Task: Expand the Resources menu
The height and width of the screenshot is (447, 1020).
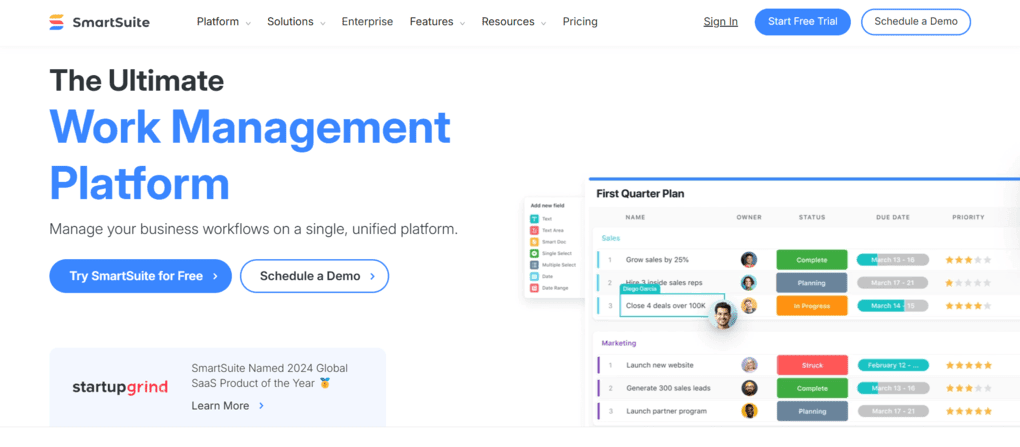Action: [x=514, y=21]
